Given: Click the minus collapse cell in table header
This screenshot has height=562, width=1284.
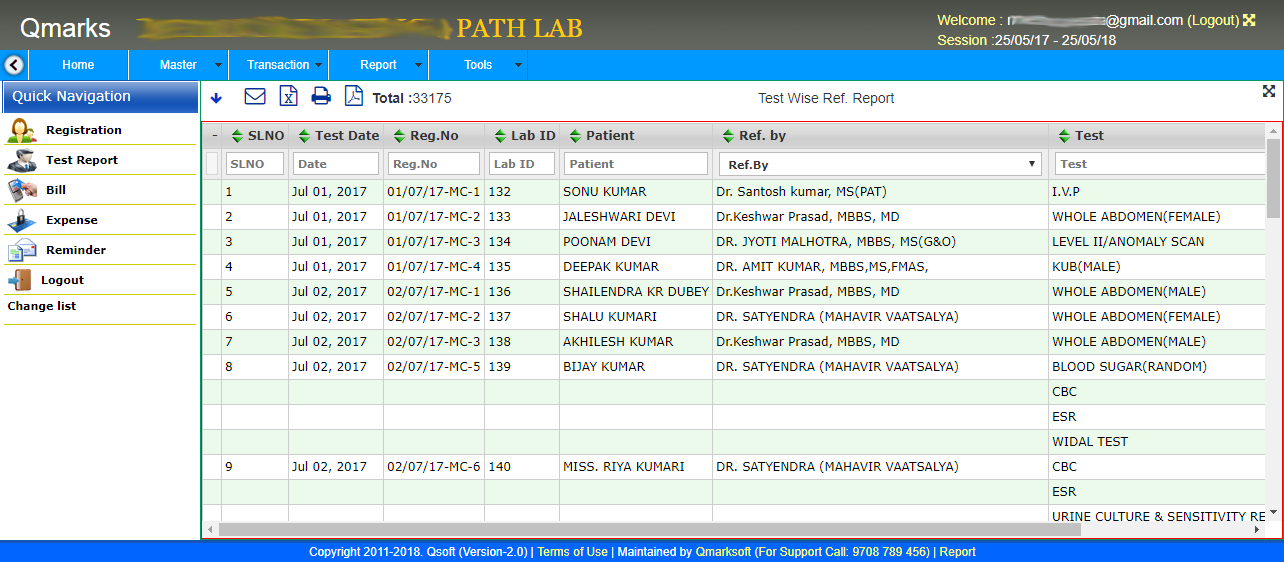Looking at the screenshot, I should 214,136.
